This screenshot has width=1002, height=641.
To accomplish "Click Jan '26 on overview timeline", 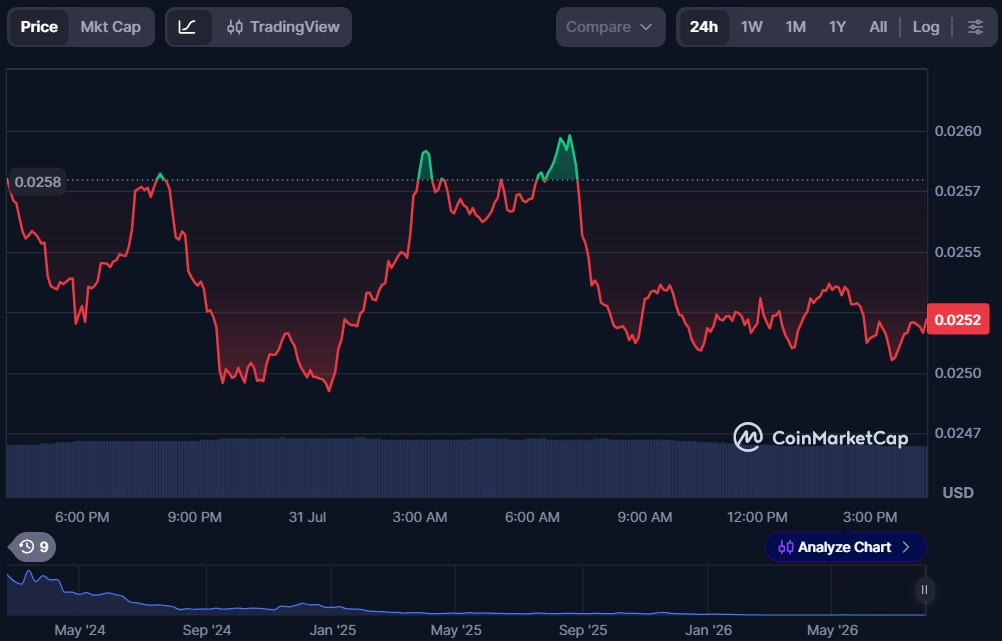I will pyautogui.click(x=708, y=630).
